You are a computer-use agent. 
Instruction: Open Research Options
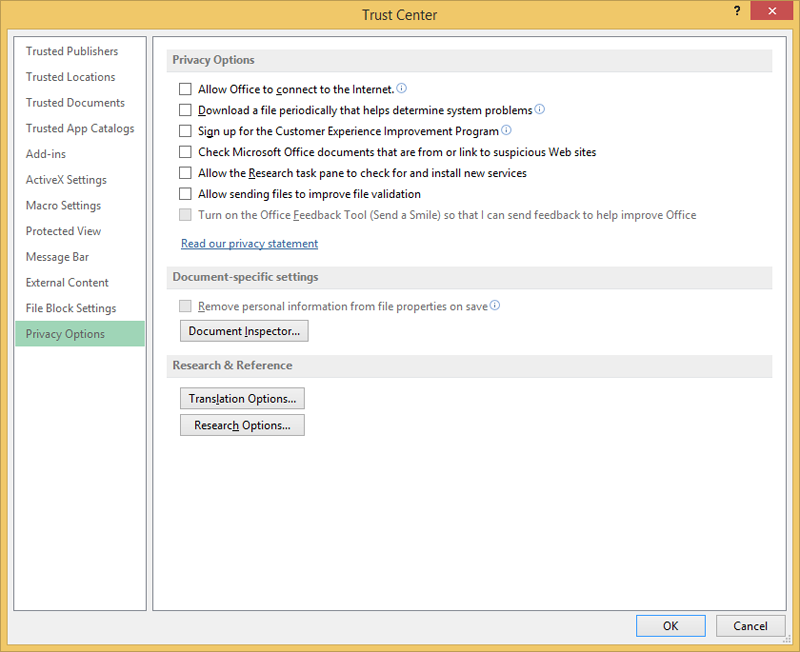[242, 425]
